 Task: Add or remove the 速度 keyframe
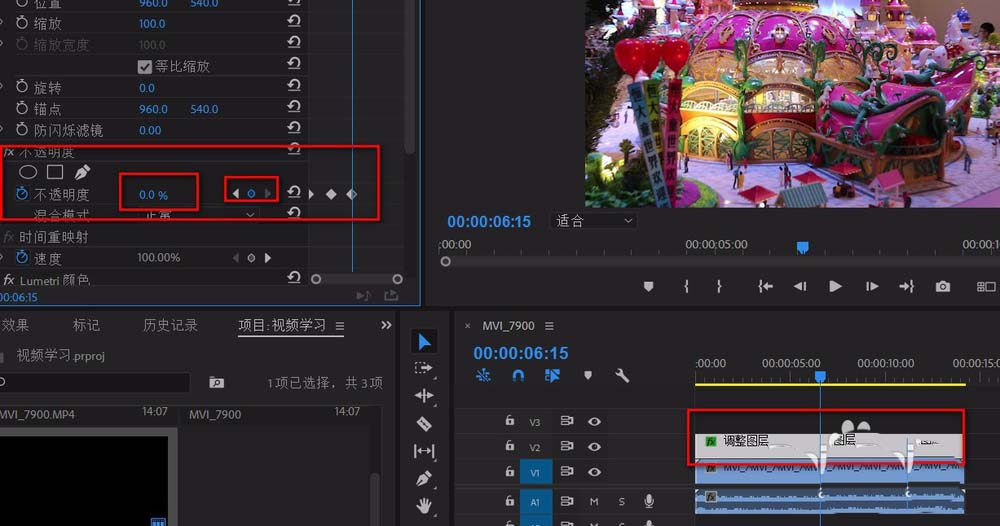pyautogui.click(x=251, y=258)
